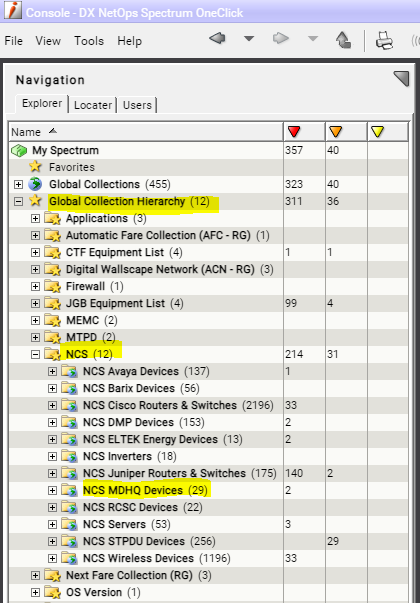Click the Applications folder icon
Image resolution: width=420 pixels, height=603 pixels.
point(52,218)
